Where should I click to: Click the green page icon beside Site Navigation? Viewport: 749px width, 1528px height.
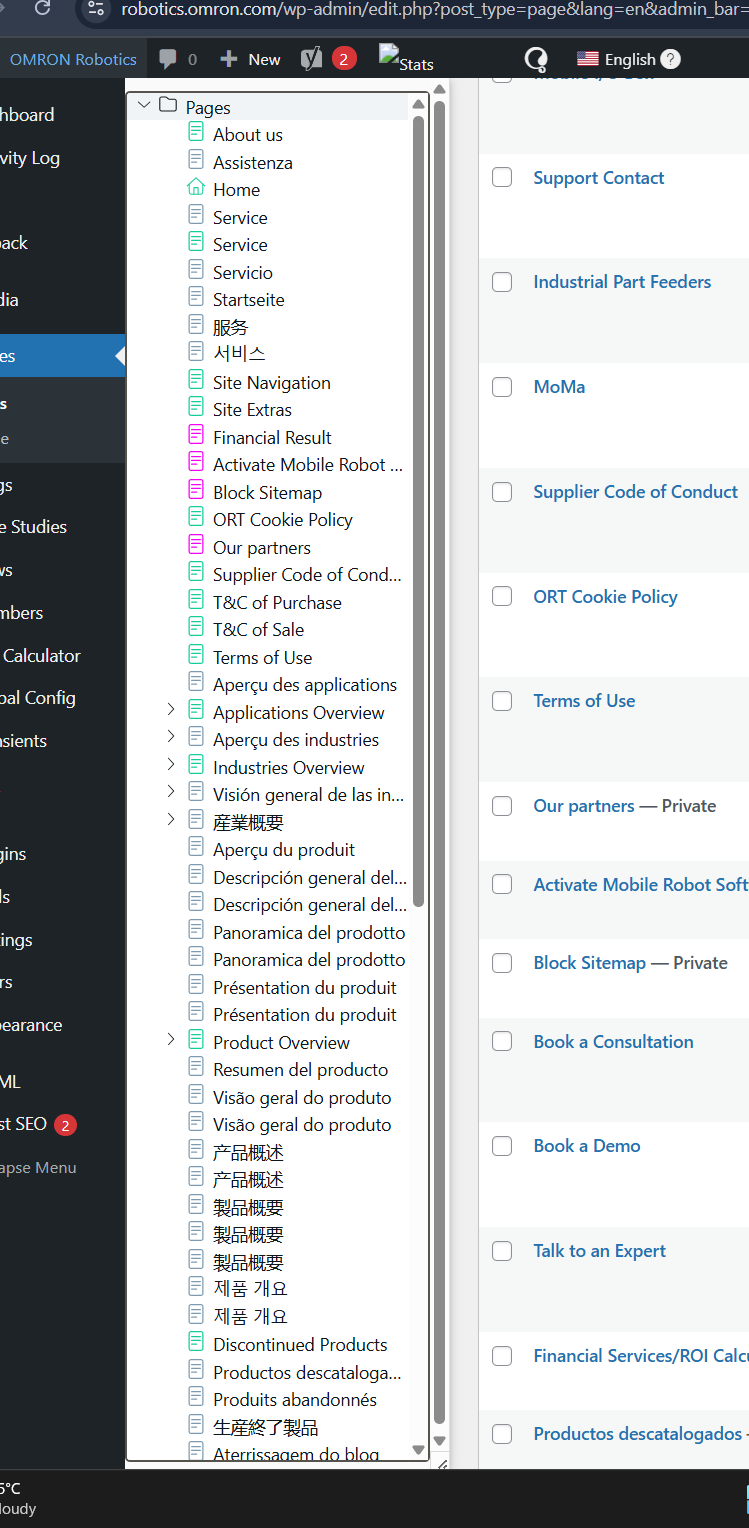coord(196,381)
